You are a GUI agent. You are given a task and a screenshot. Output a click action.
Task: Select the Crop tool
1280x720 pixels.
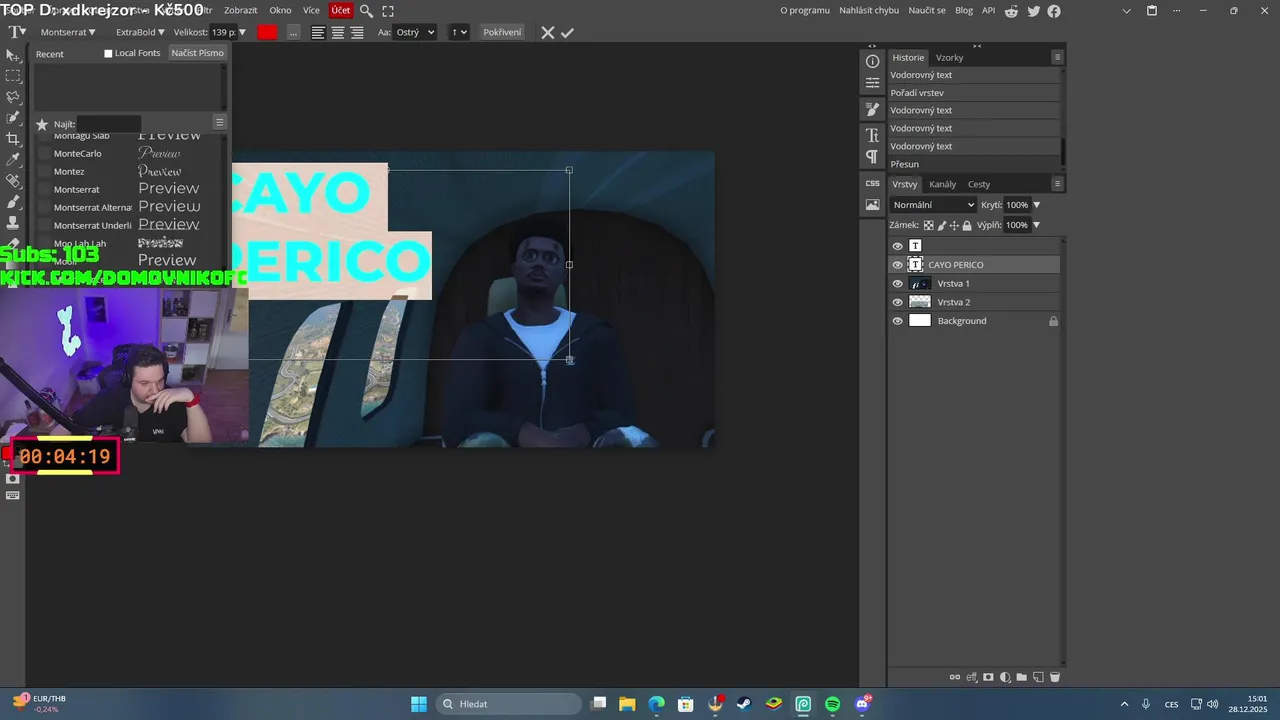coord(13,139)
